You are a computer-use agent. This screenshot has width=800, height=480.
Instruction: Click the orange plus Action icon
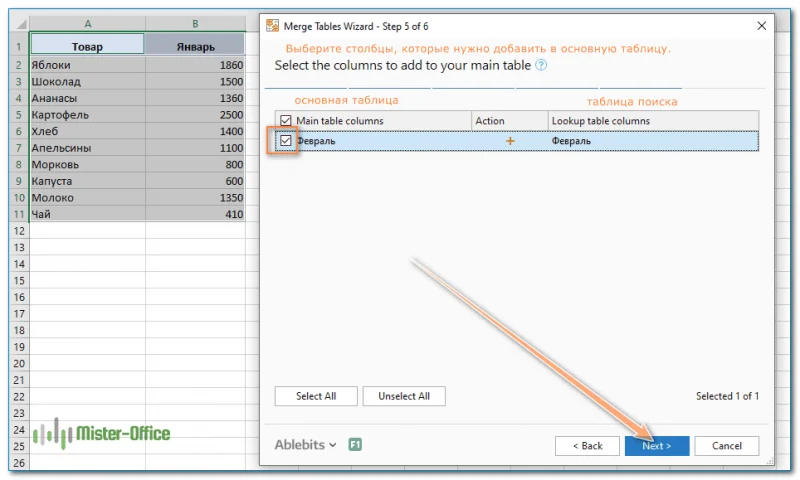coord(510,141)
